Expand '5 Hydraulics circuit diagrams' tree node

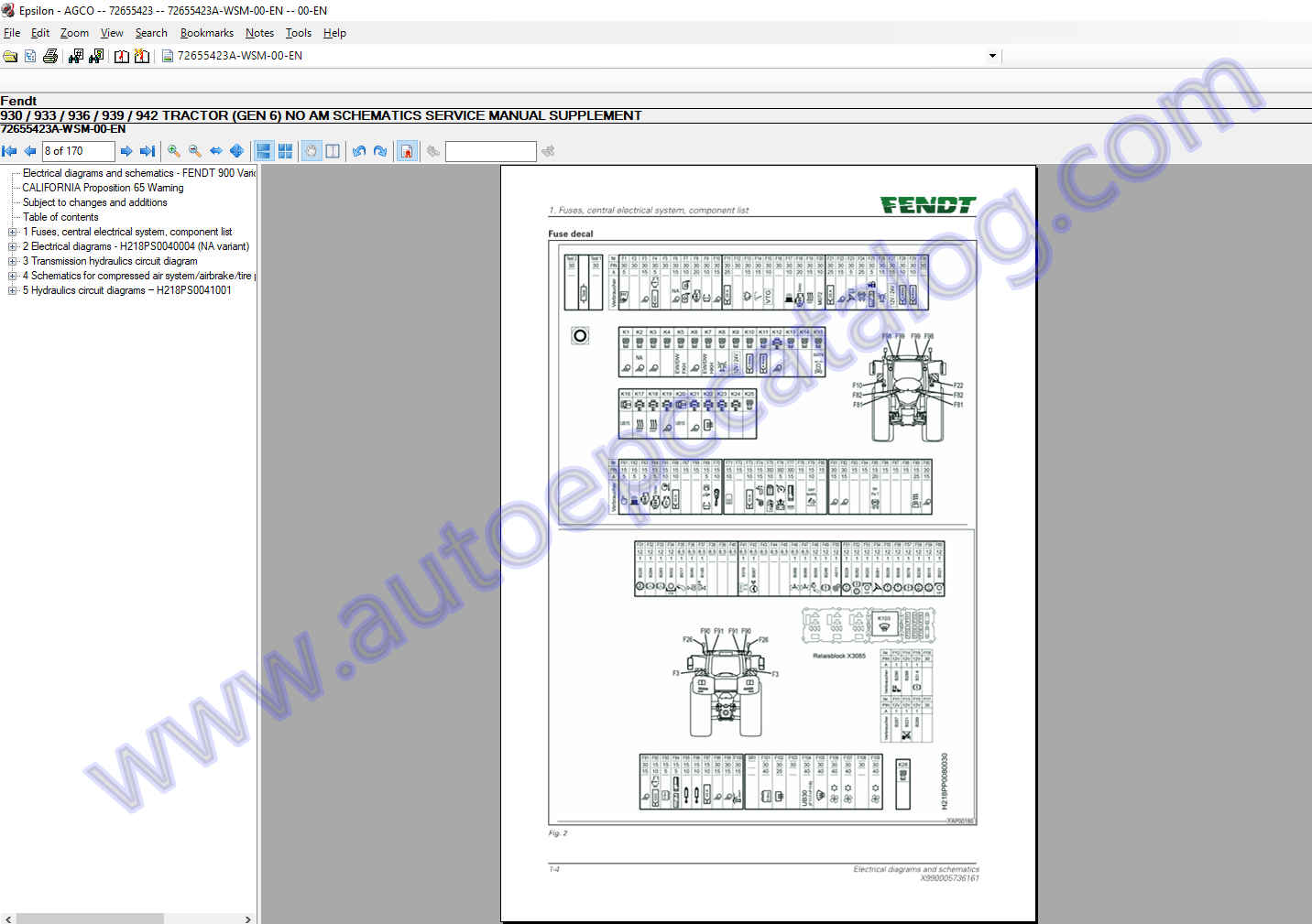pos(12,290)
